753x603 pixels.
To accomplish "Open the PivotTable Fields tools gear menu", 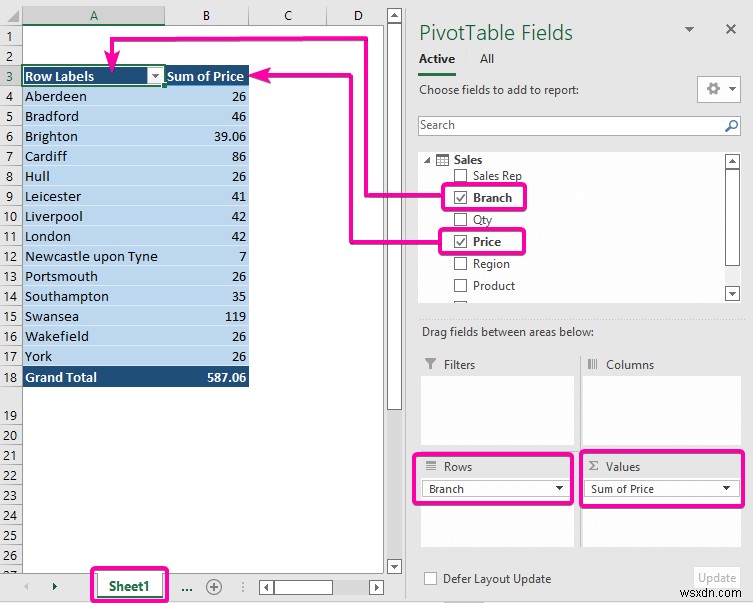I will pos(719,89).
